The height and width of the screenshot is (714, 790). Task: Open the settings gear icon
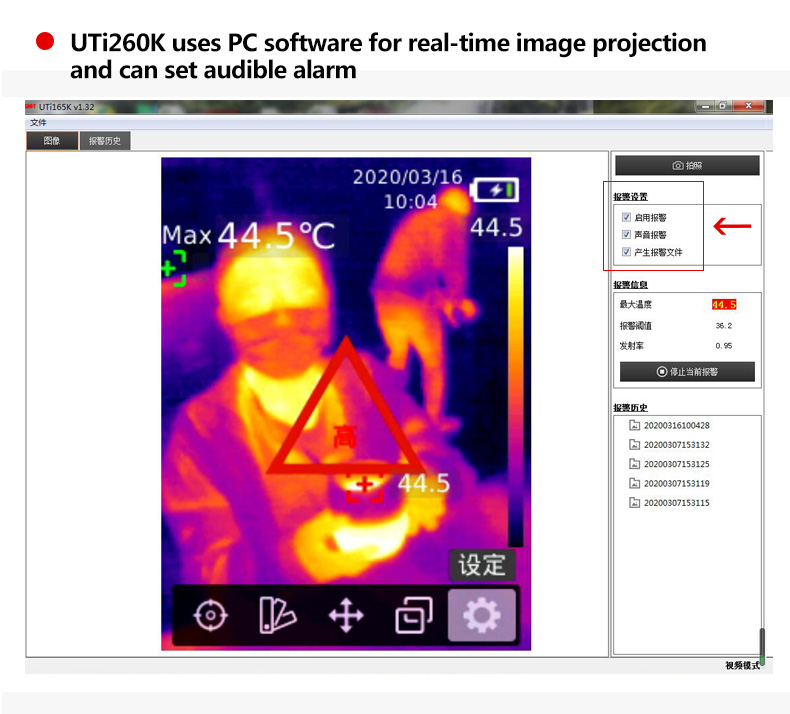[482, 615]
